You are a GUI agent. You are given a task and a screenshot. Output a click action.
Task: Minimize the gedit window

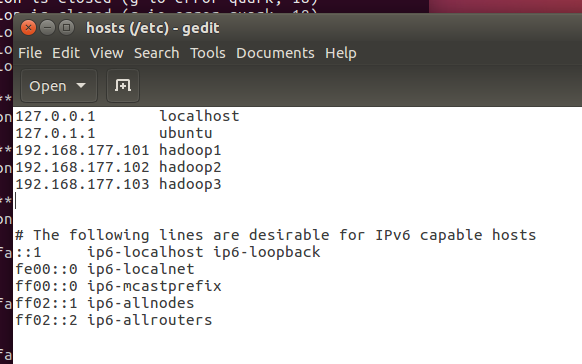[x=48, y=28]
